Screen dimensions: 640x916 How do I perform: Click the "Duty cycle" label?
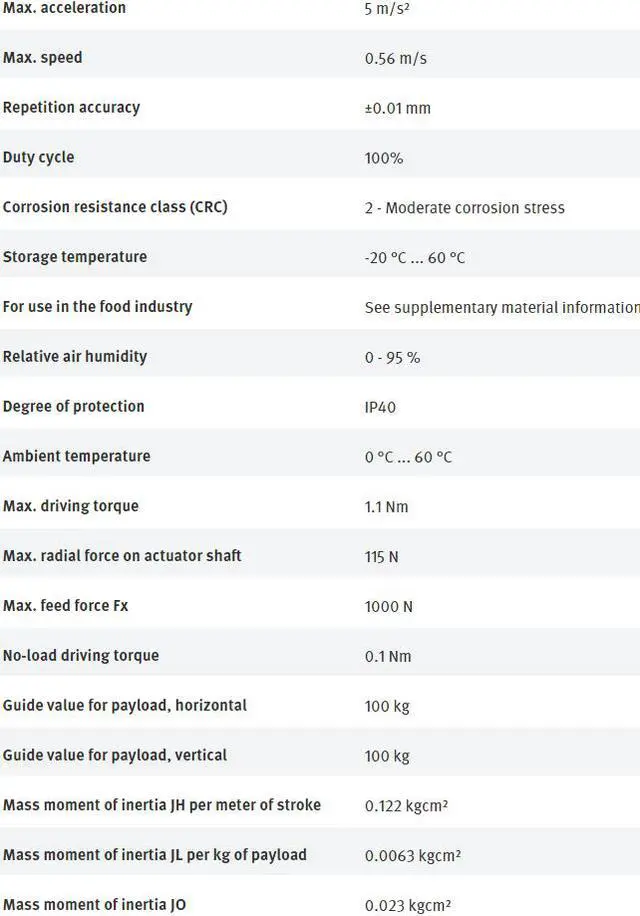(38, 157)
